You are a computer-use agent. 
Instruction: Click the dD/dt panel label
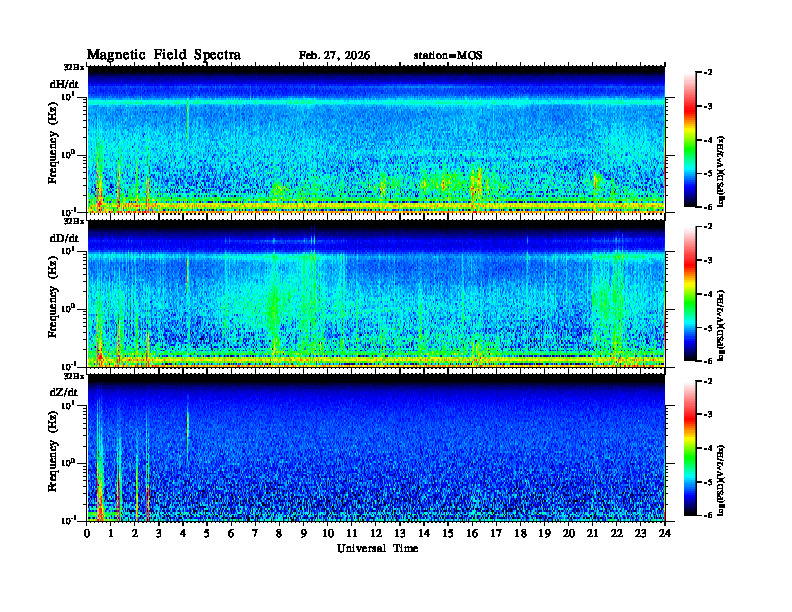pyautogui.click(x=64, y=238)
